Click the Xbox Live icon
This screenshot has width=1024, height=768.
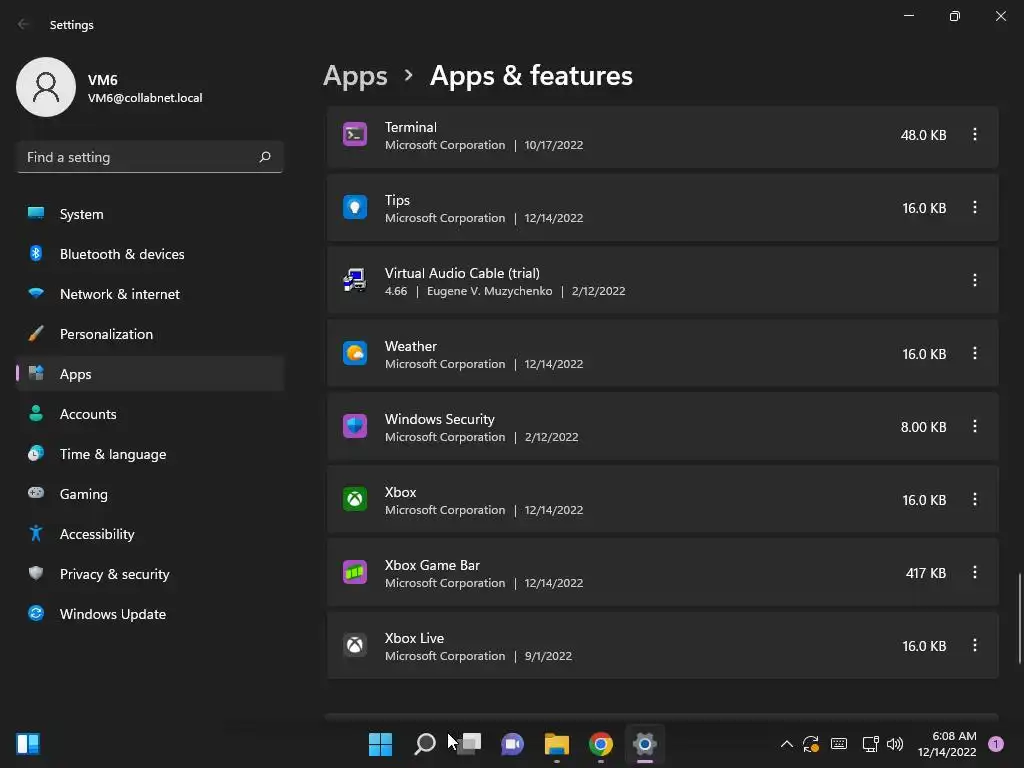(x=355, y=646)
